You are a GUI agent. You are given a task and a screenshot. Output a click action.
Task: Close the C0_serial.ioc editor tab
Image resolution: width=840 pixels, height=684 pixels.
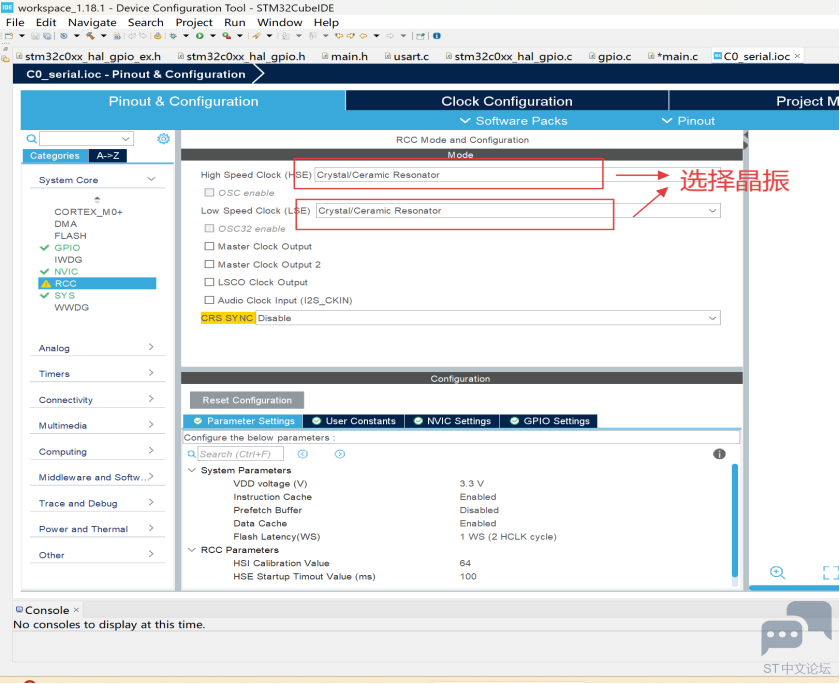point(797,56)
